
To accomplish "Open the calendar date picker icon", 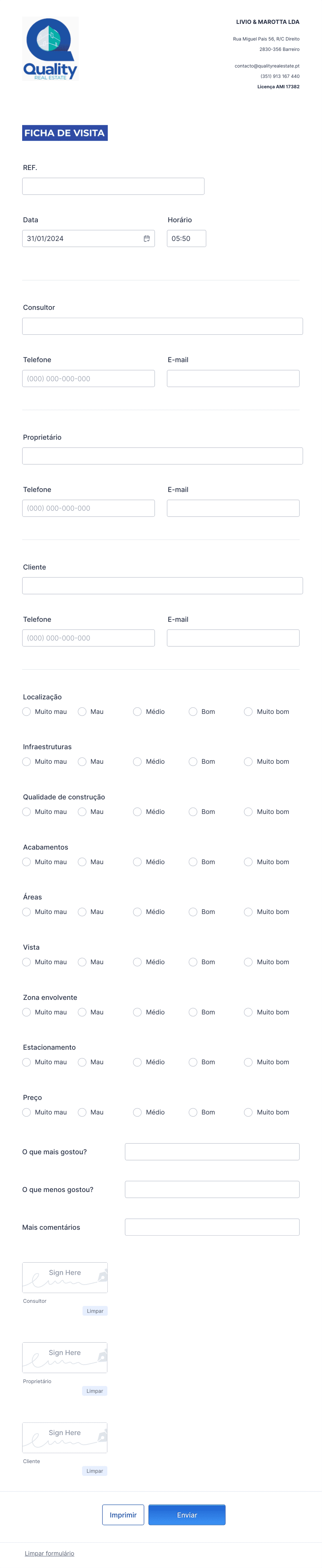I will pos(147,239).
